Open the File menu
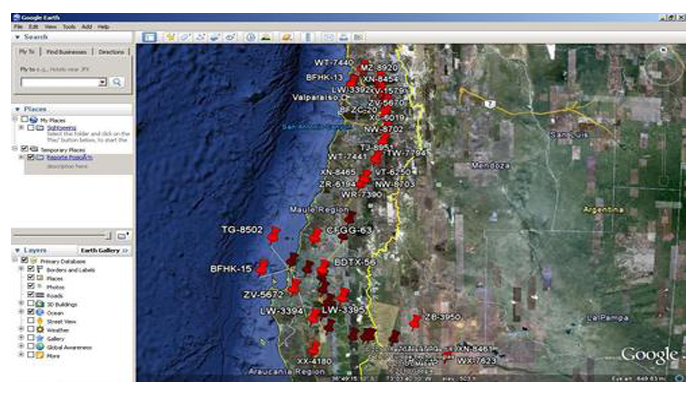 coord(18,27)
